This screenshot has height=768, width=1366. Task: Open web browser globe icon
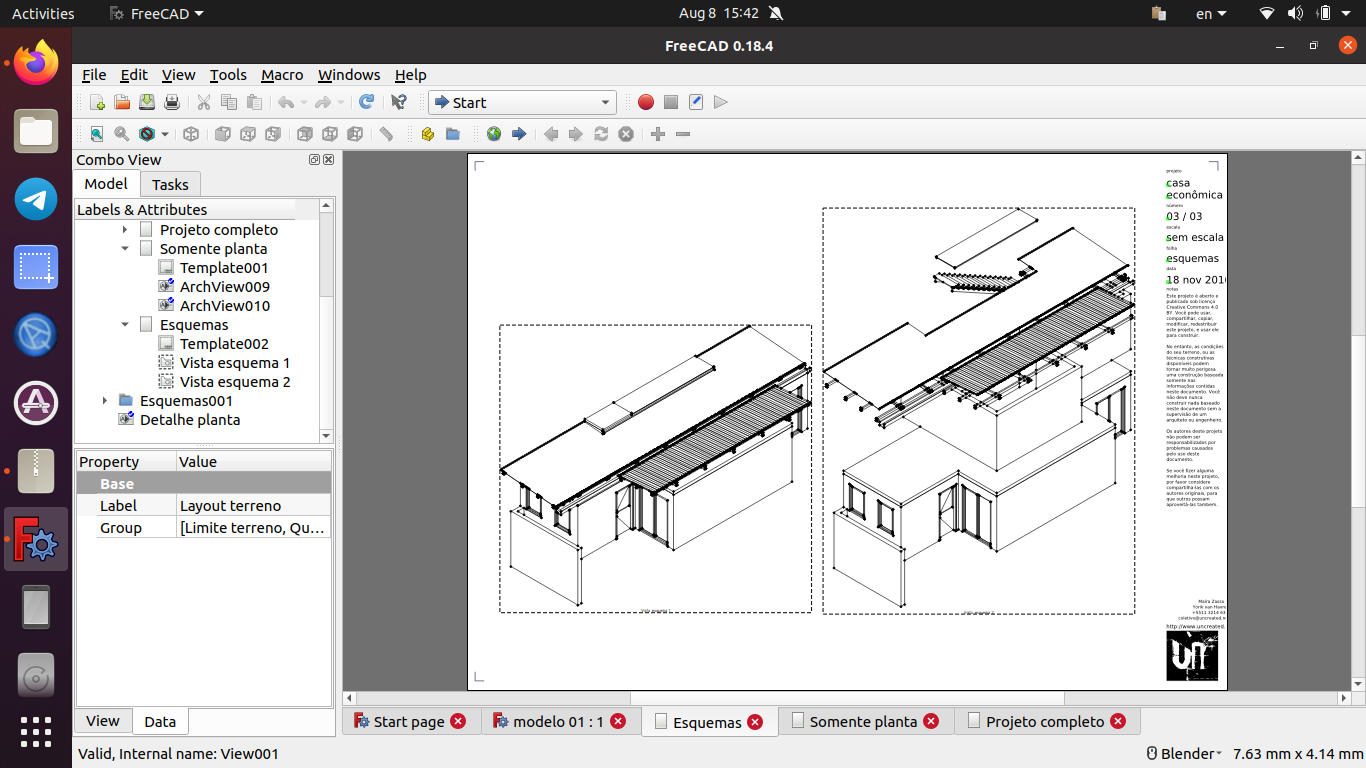(x=494, y=134)
